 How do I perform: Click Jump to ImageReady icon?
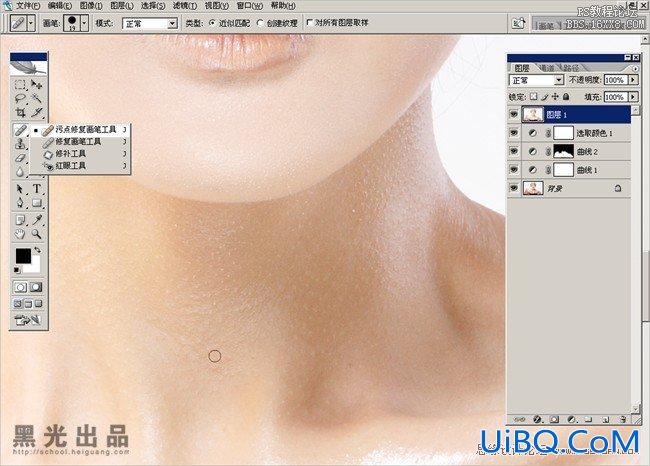click(x=28, y=320)
